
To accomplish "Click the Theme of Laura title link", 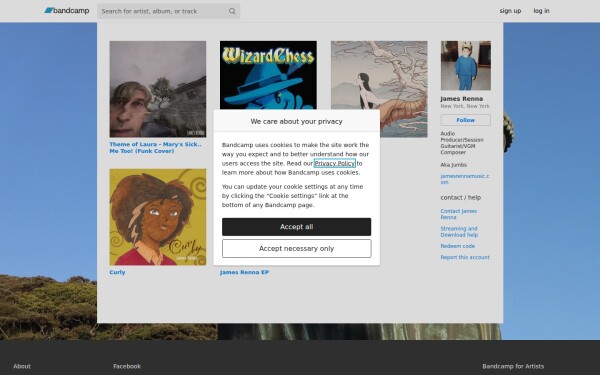I will click(155, 148).
